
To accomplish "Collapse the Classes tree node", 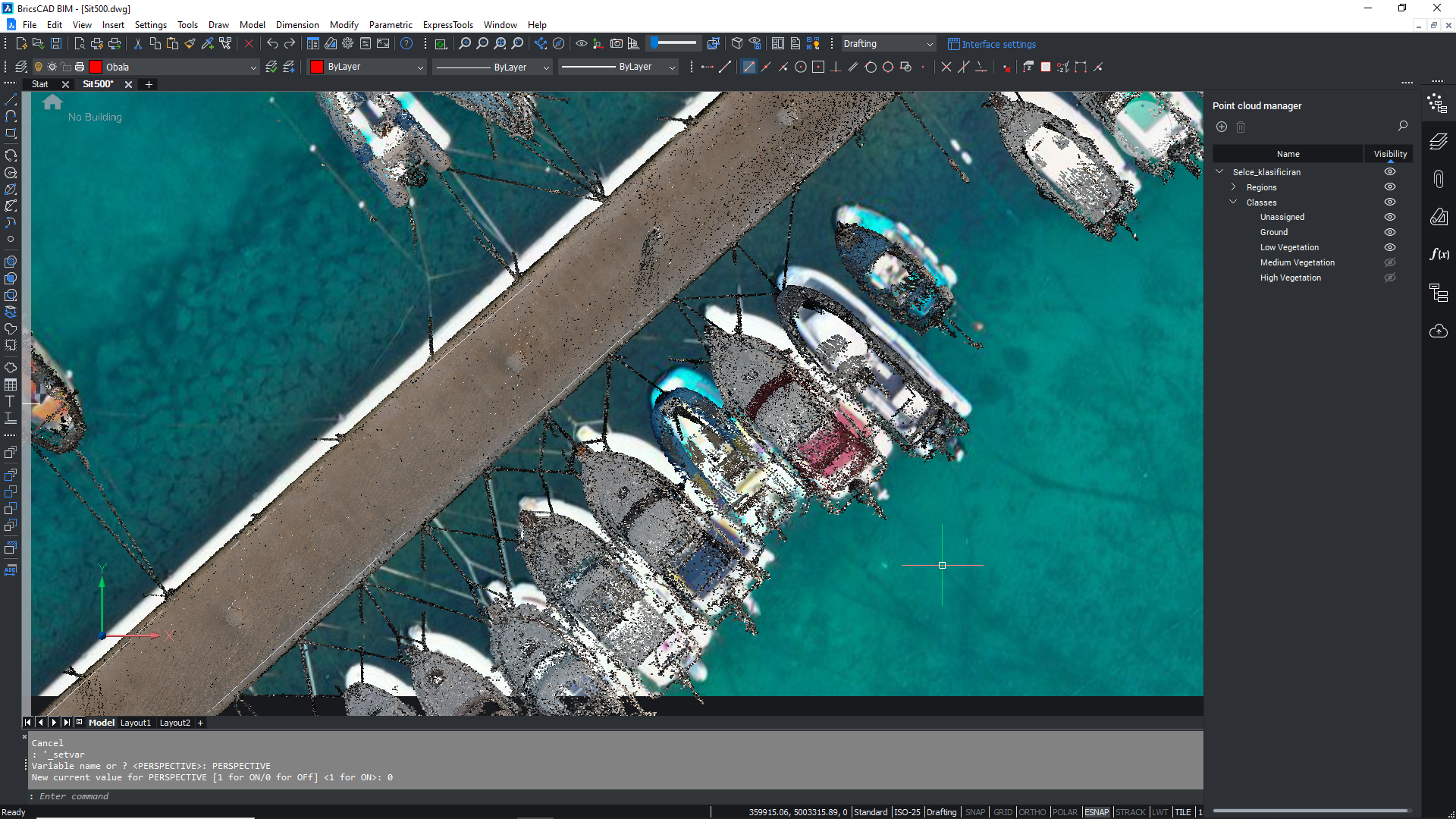I will tap(1234, 202).
